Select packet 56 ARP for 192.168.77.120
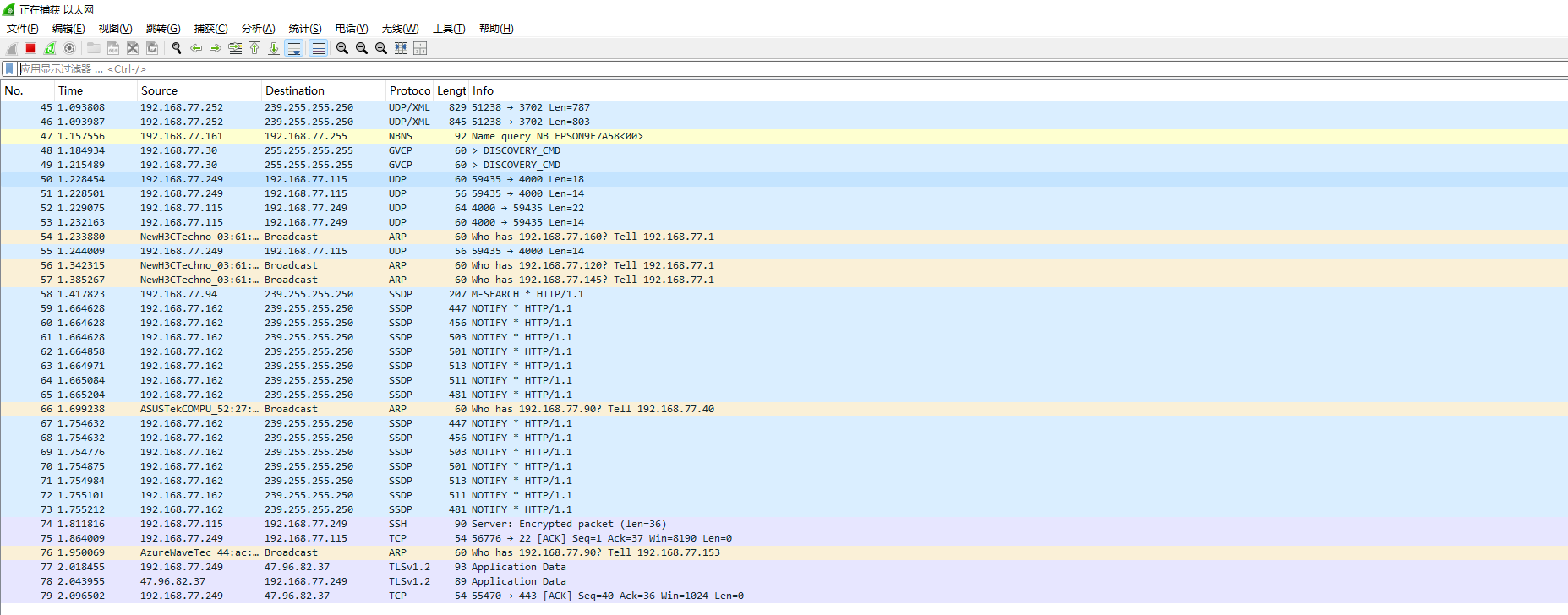This screenshot has height=615, width=1568. coord(784,265)
